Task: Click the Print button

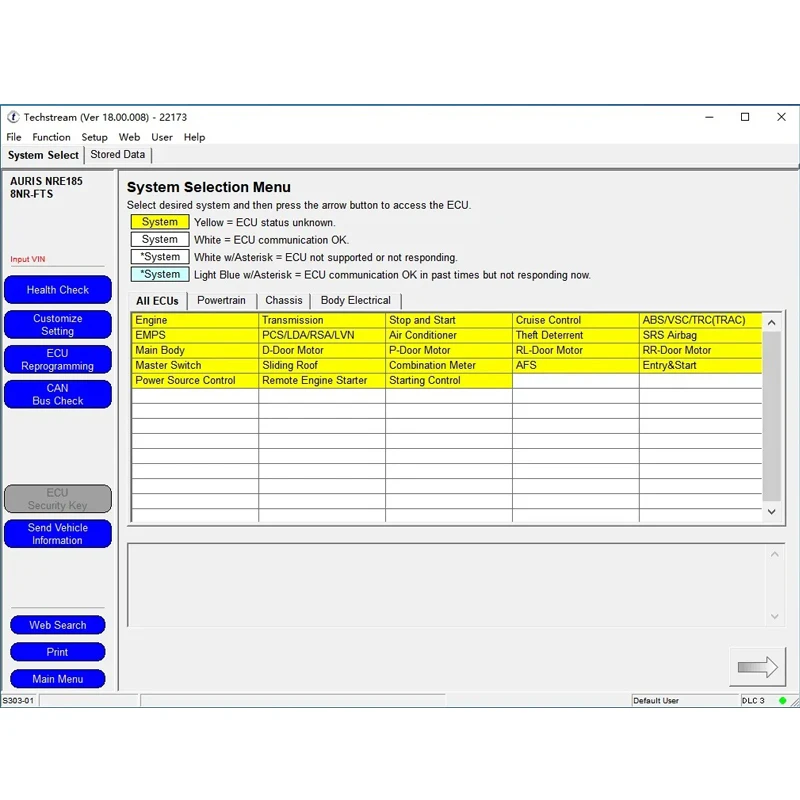Action: pyautogui.click(x=58, y=652)
